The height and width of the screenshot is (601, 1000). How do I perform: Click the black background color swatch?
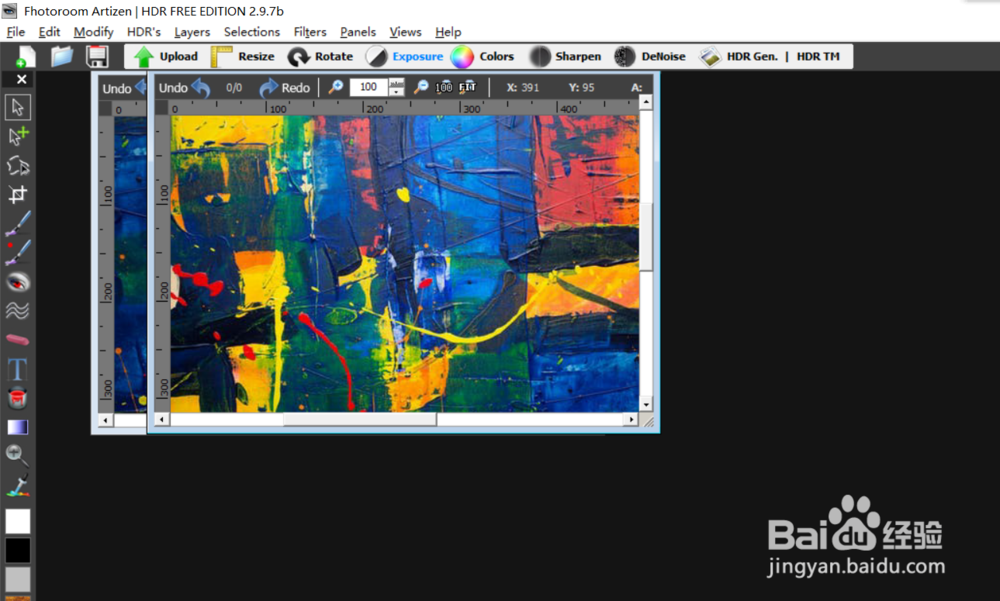(x=18, y=551)
